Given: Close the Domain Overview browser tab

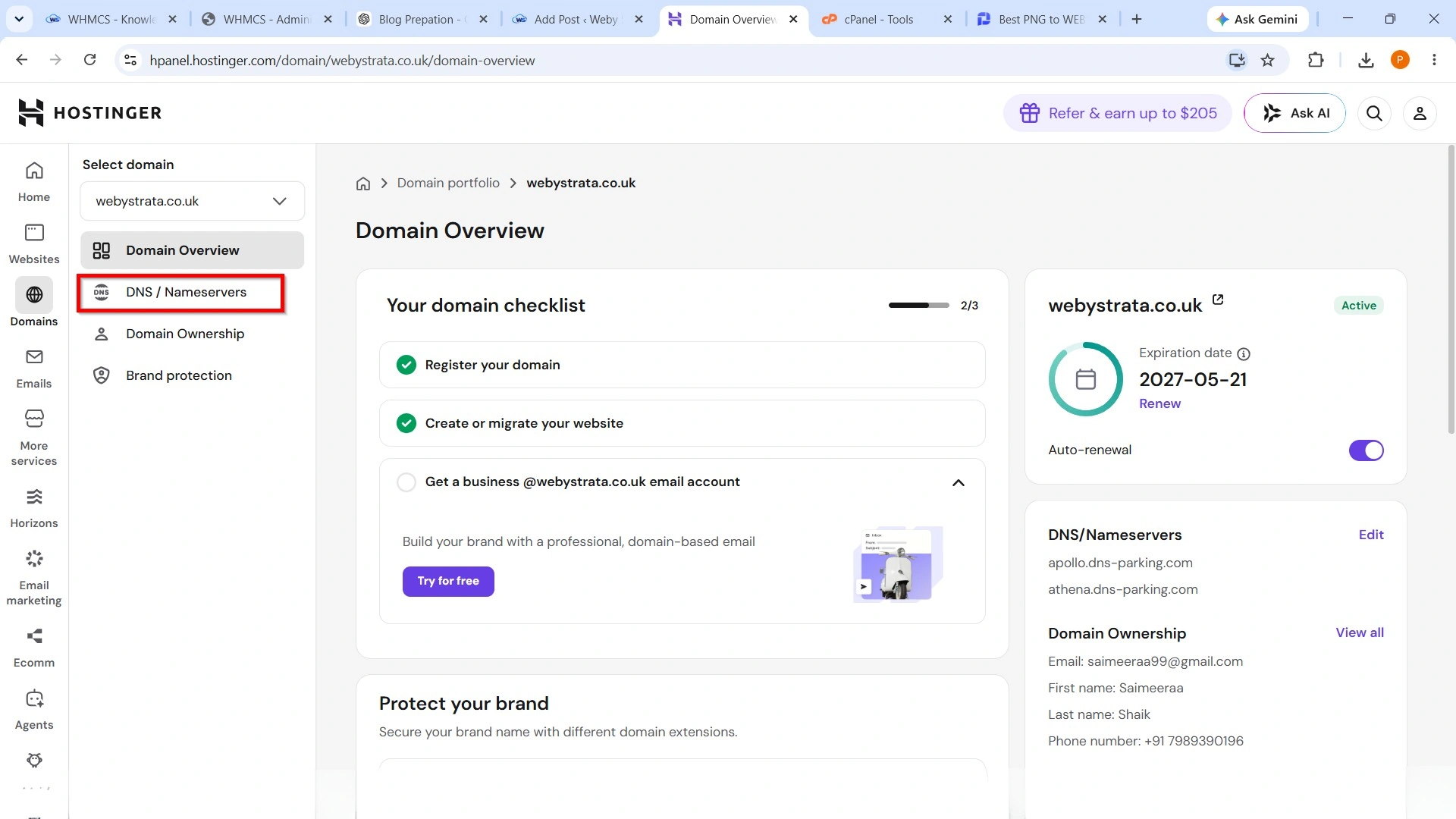Looking at the screenshot, I should coord(793,19).
